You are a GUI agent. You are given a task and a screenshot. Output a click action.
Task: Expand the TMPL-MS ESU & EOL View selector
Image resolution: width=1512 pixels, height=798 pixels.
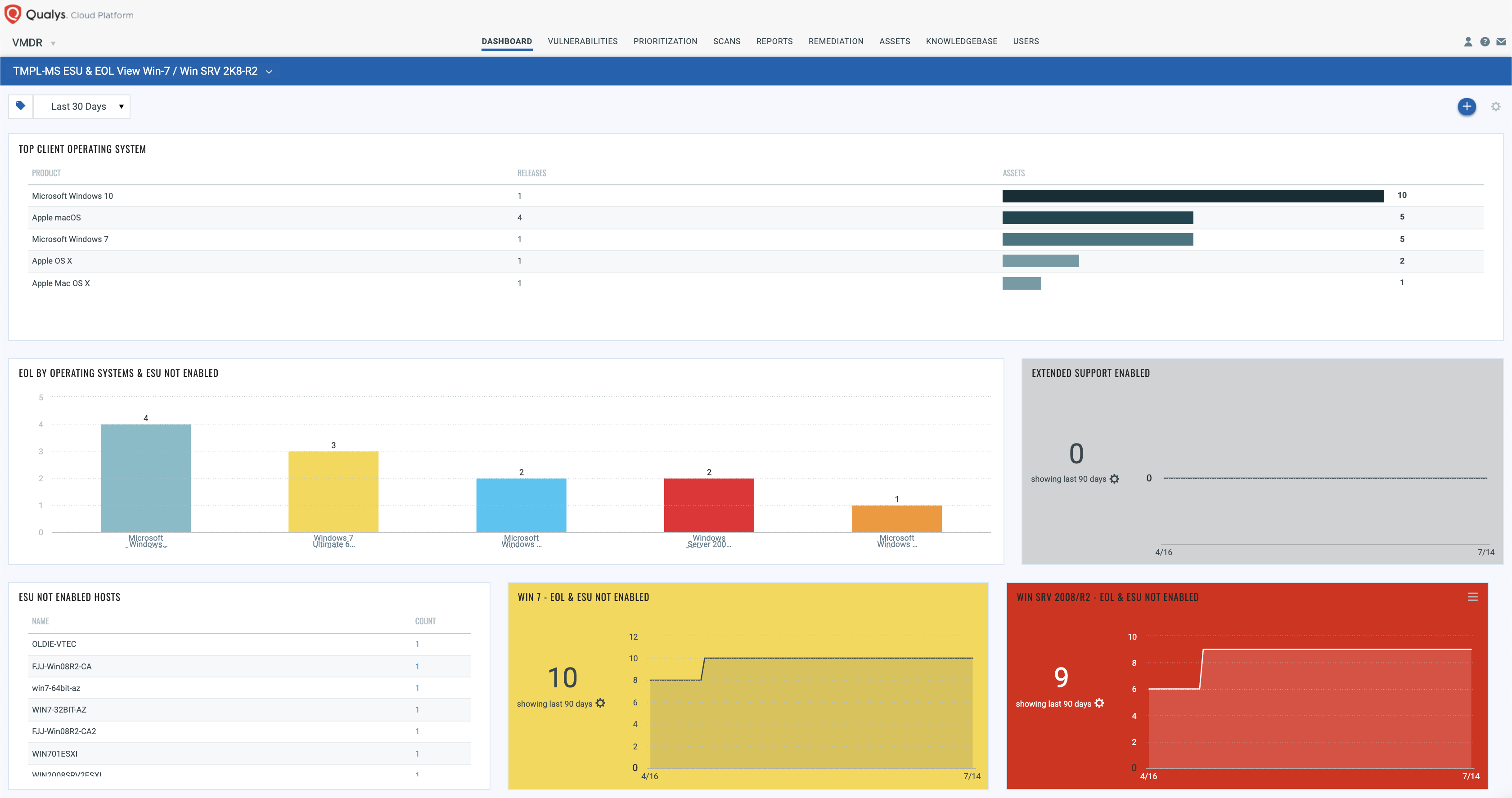(270, 71)
